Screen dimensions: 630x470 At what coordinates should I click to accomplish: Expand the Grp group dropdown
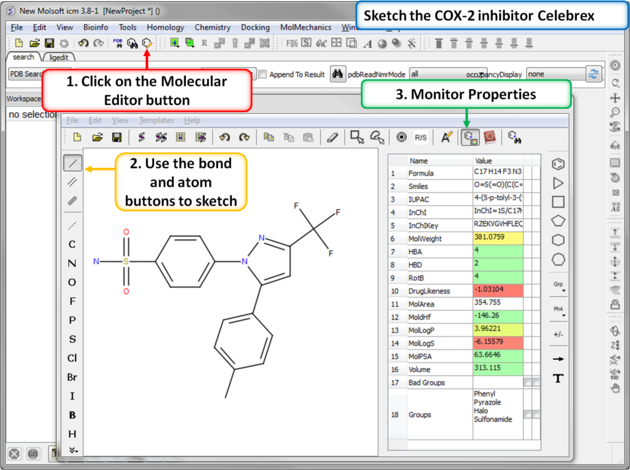(558, 286)
